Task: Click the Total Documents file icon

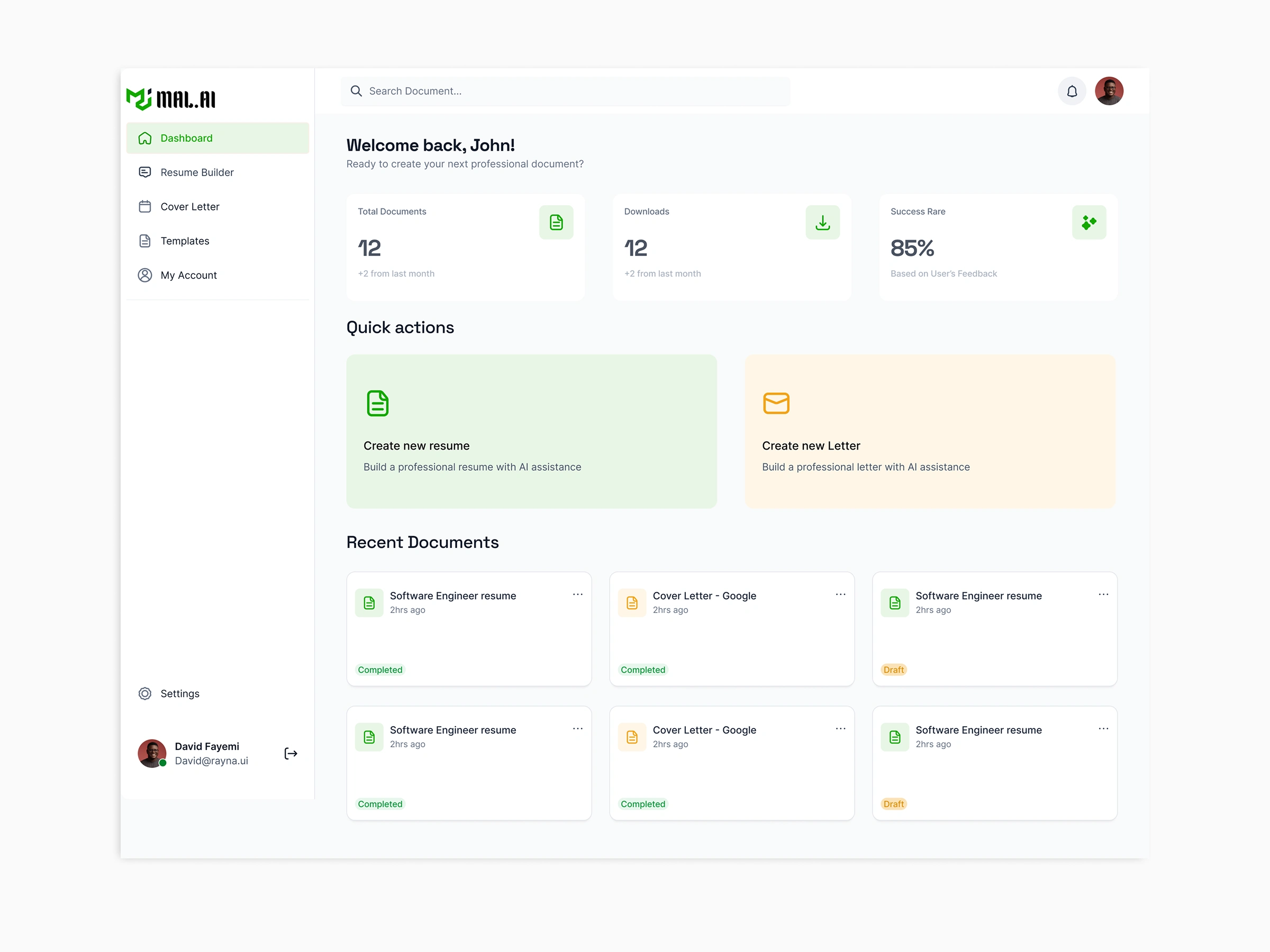Action: click(556, 222)
